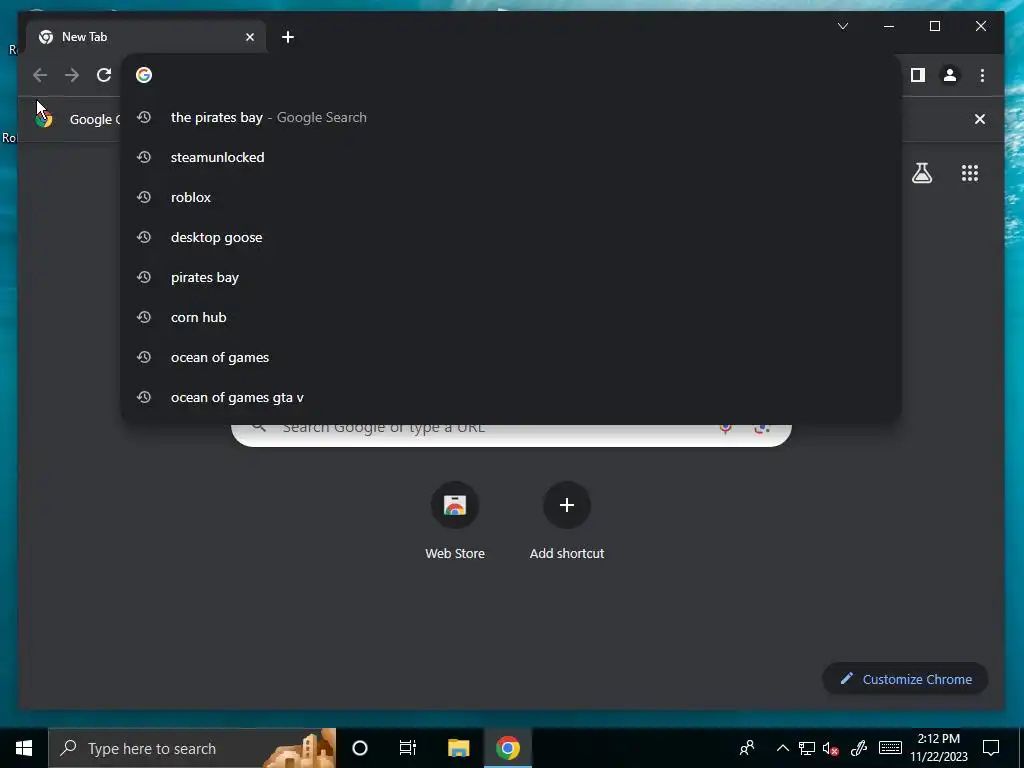Open the Google apps grid
The height and width of the screenshot is (768, 1024).
970,173
